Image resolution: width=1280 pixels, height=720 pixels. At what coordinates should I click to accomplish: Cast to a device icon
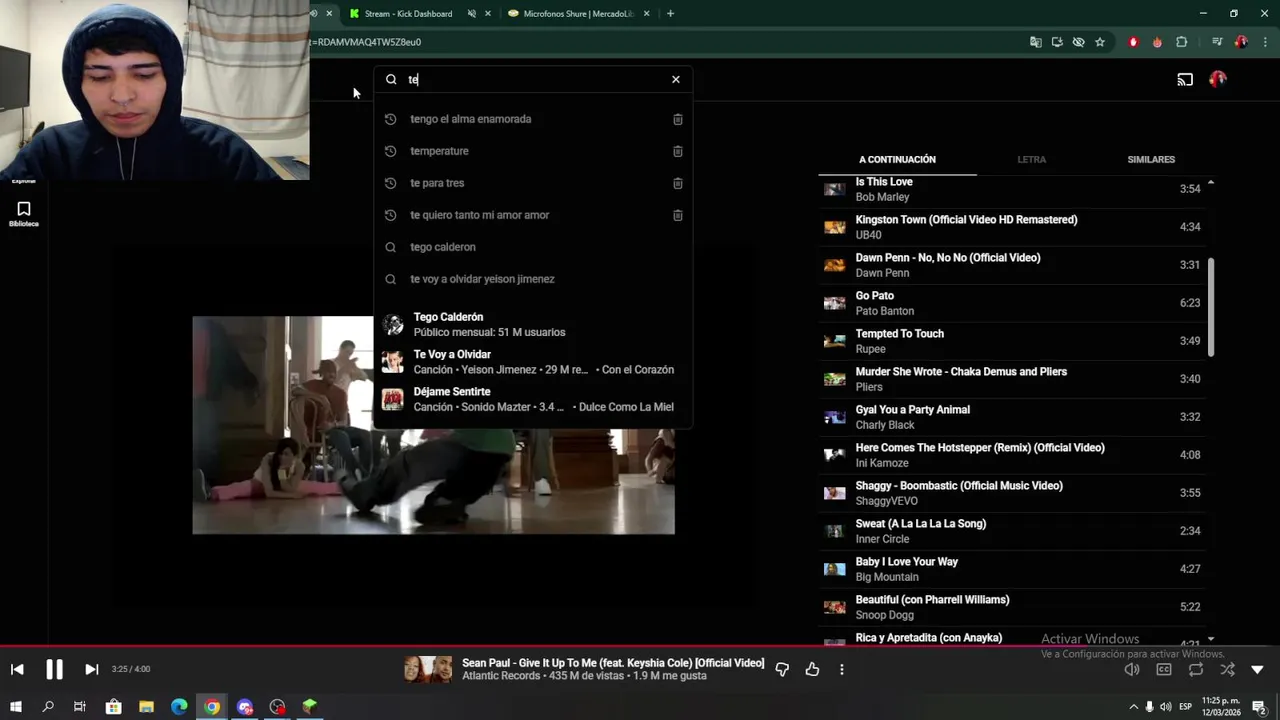(x=1185, y=79)
